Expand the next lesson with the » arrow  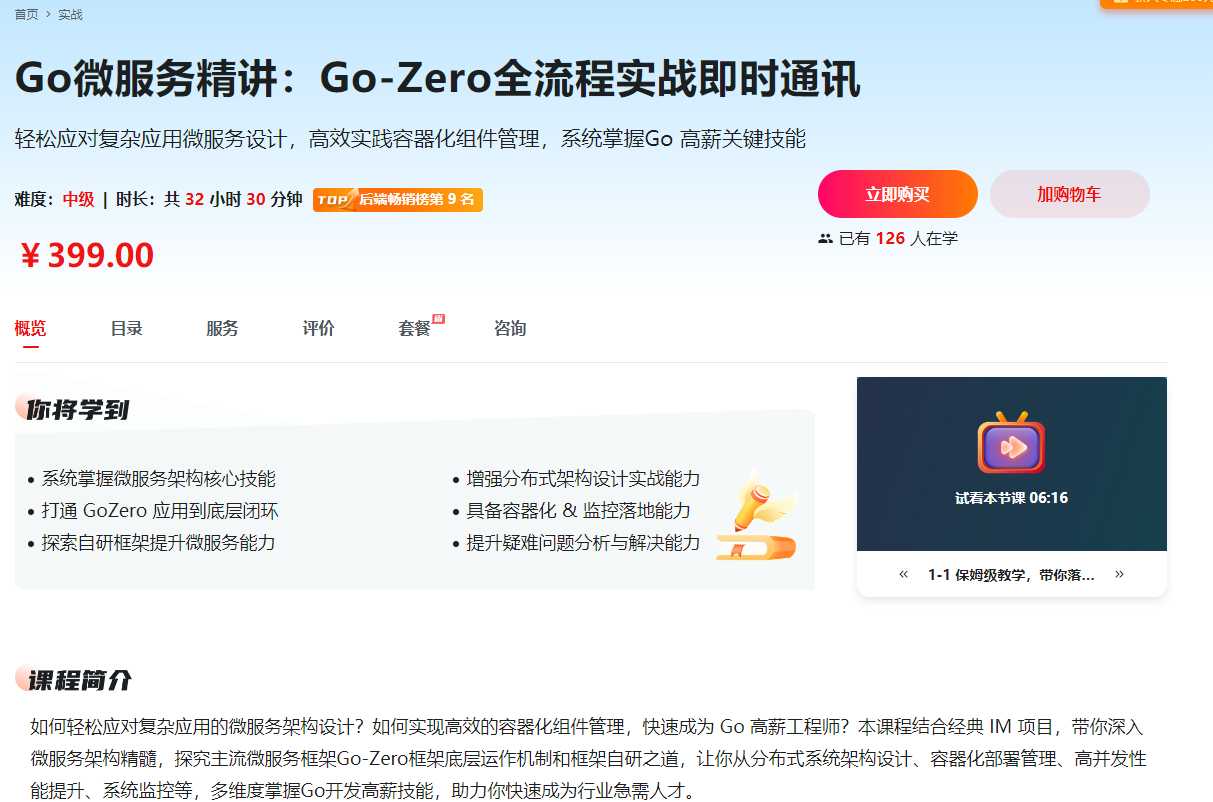pyautogui.click(x=1119, y=574)
